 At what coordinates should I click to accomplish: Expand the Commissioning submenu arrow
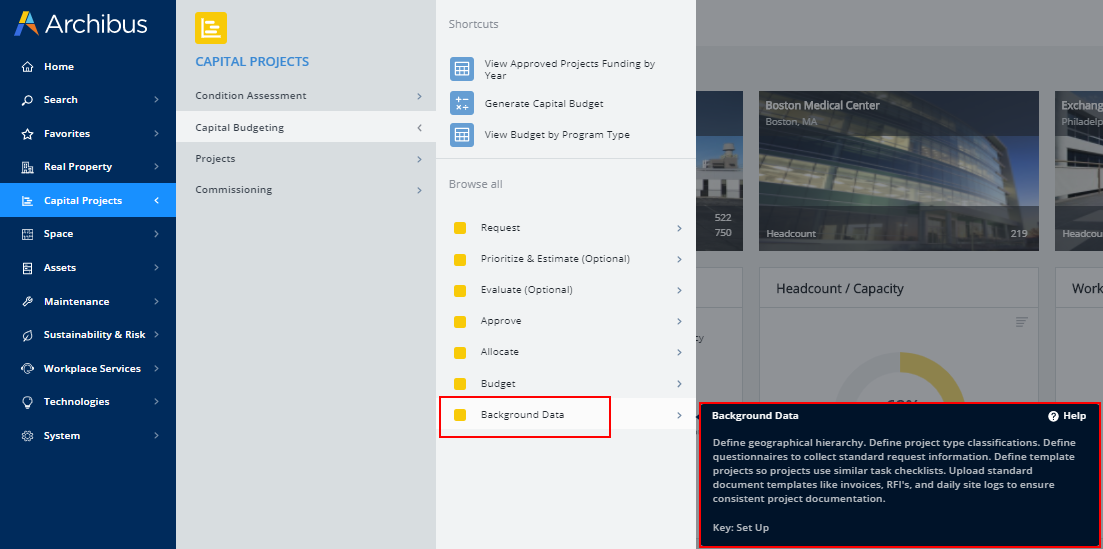pyautogui.click(x=419, y=190)
